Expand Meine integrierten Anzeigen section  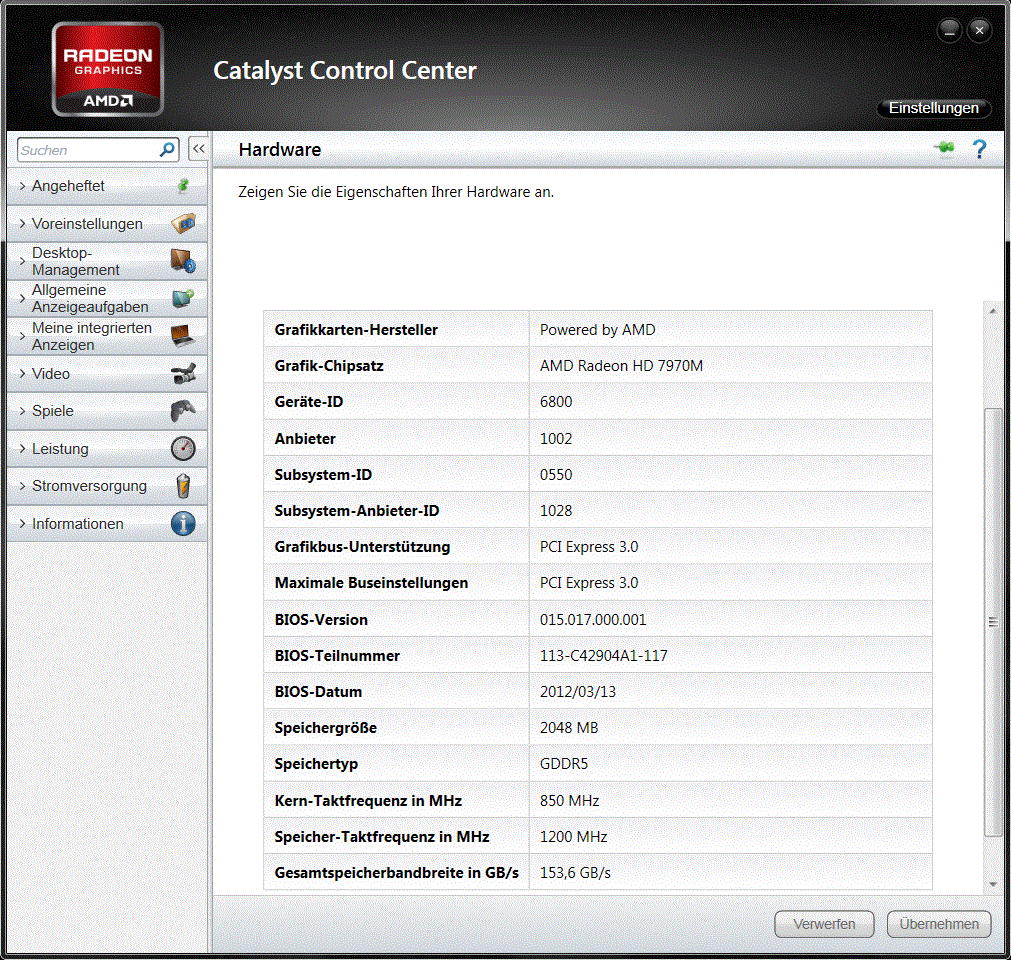[22, 336]
